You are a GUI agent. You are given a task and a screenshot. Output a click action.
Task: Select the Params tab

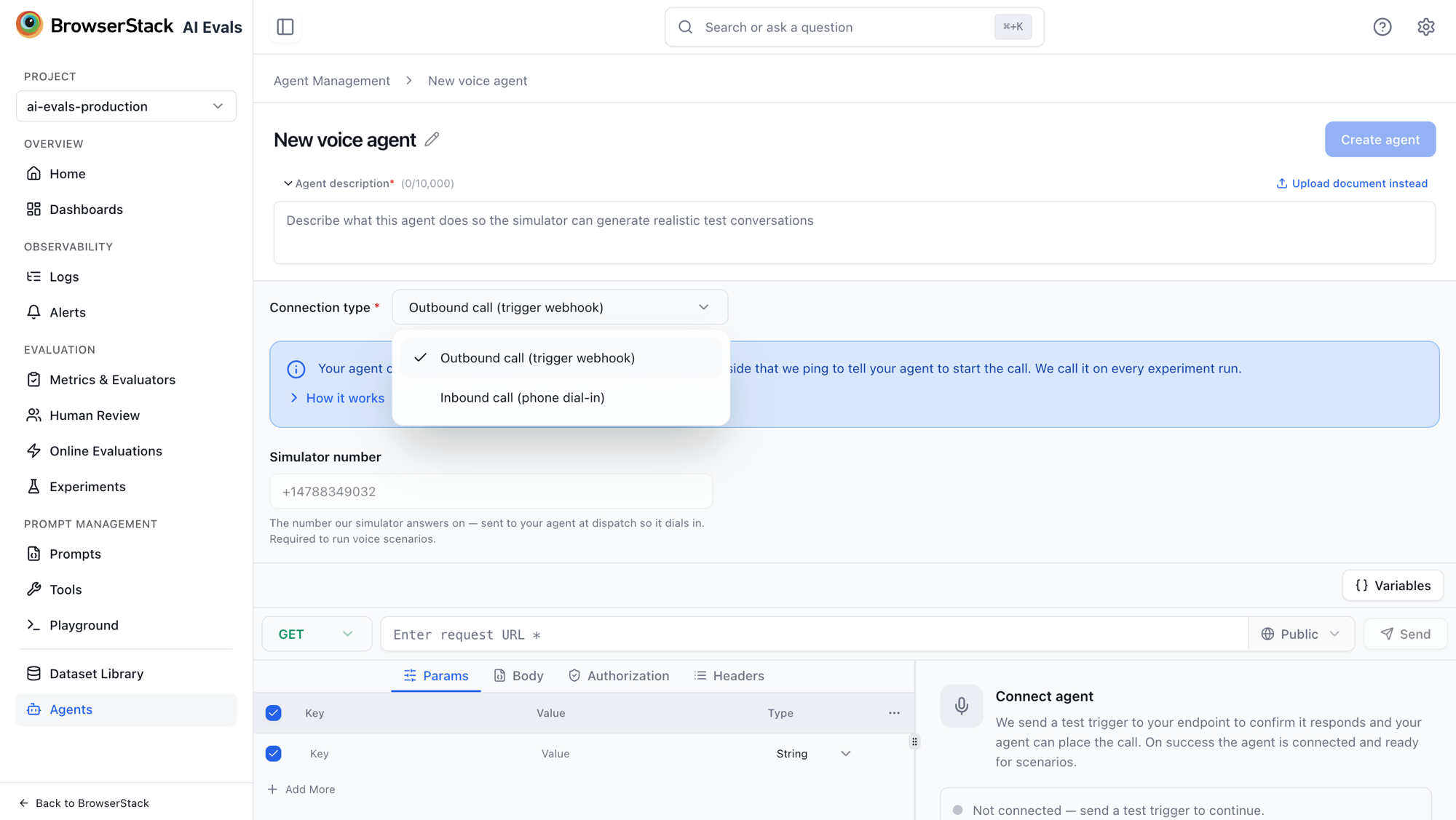(435, 676)
